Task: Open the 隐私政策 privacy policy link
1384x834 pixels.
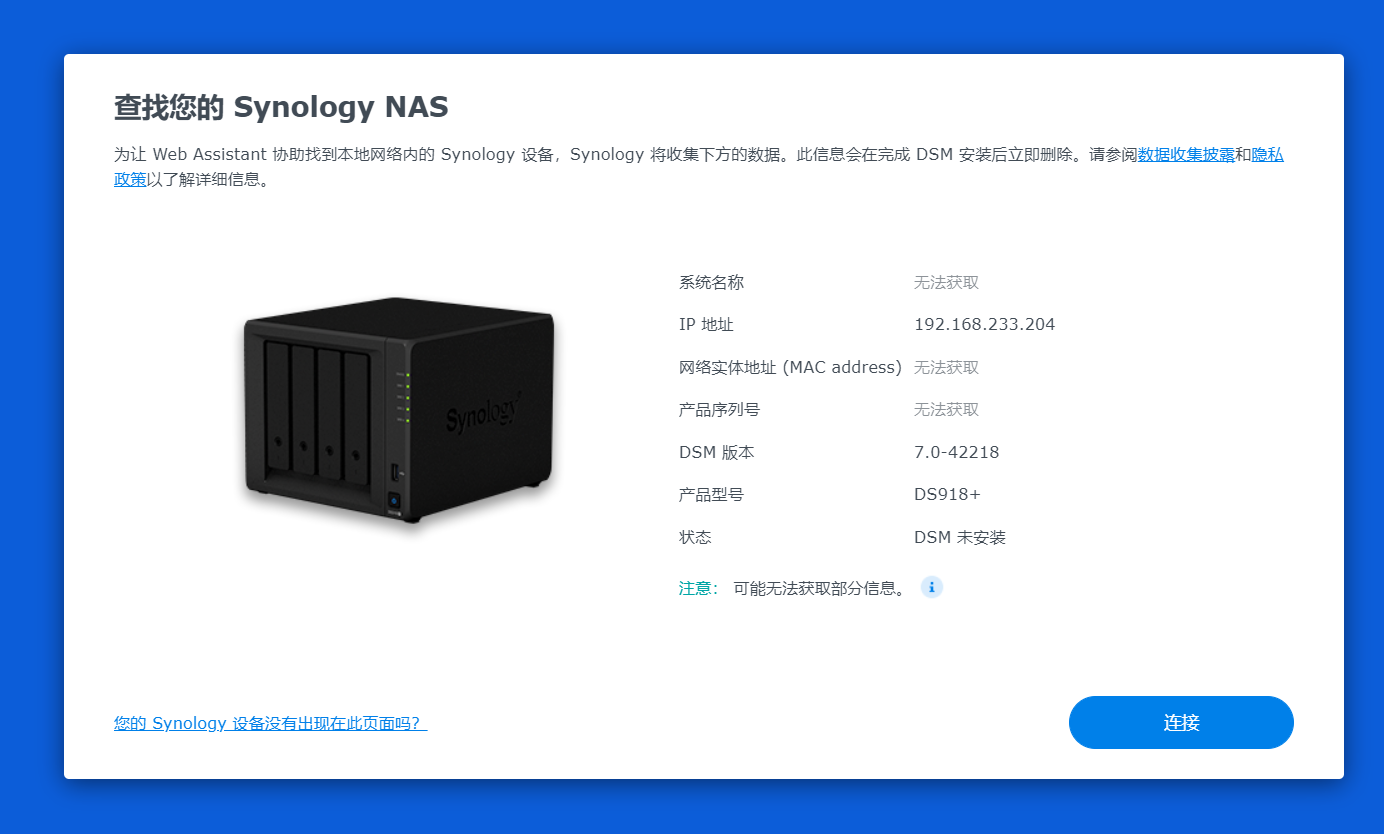Action: tap(1267, 155)
